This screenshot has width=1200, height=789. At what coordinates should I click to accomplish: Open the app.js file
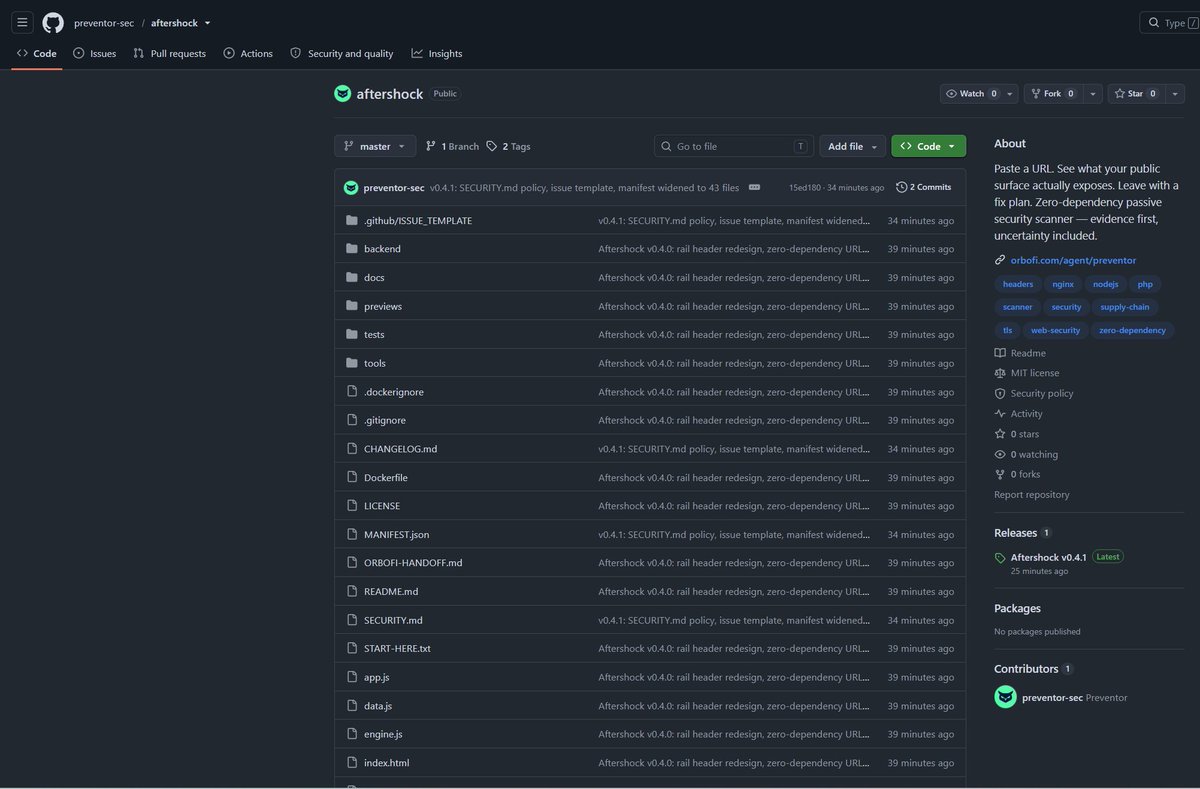tap(377, 677)
